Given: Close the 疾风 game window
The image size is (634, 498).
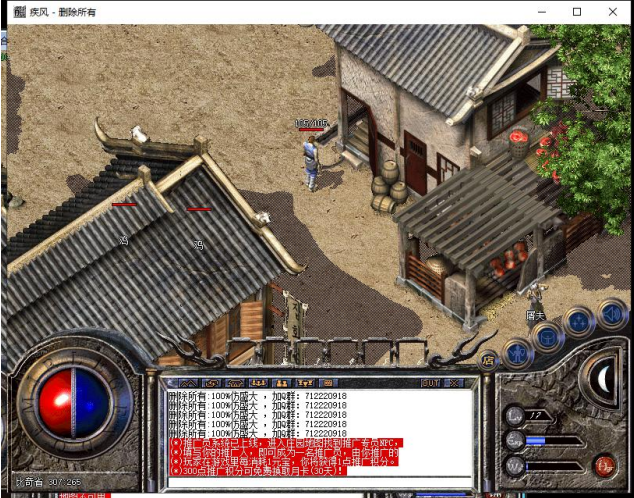Looking at the screenshot, I should 613,12.
